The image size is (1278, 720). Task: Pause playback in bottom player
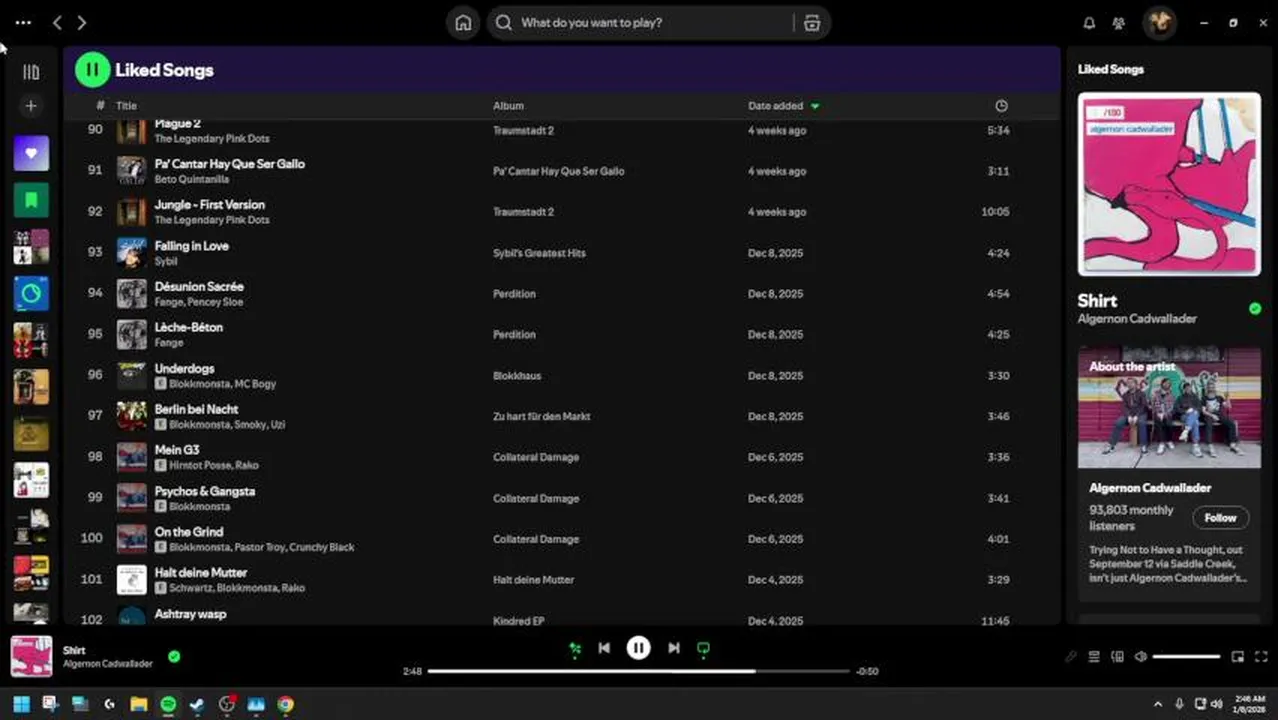tap(638, 648)
